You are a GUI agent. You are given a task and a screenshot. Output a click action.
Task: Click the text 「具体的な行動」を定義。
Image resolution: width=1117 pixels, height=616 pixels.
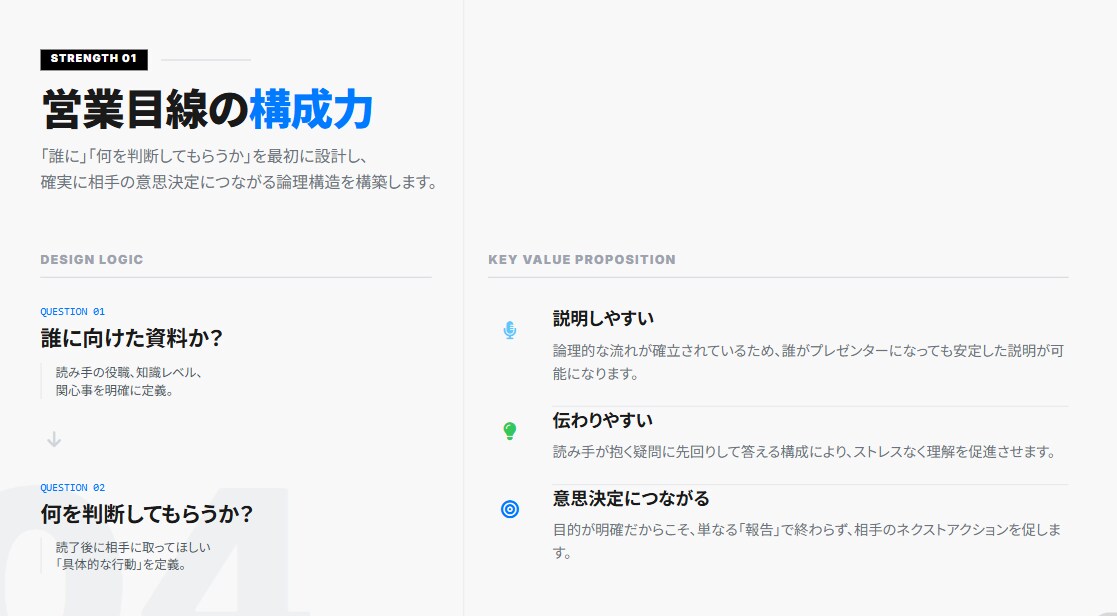[121, 565]
